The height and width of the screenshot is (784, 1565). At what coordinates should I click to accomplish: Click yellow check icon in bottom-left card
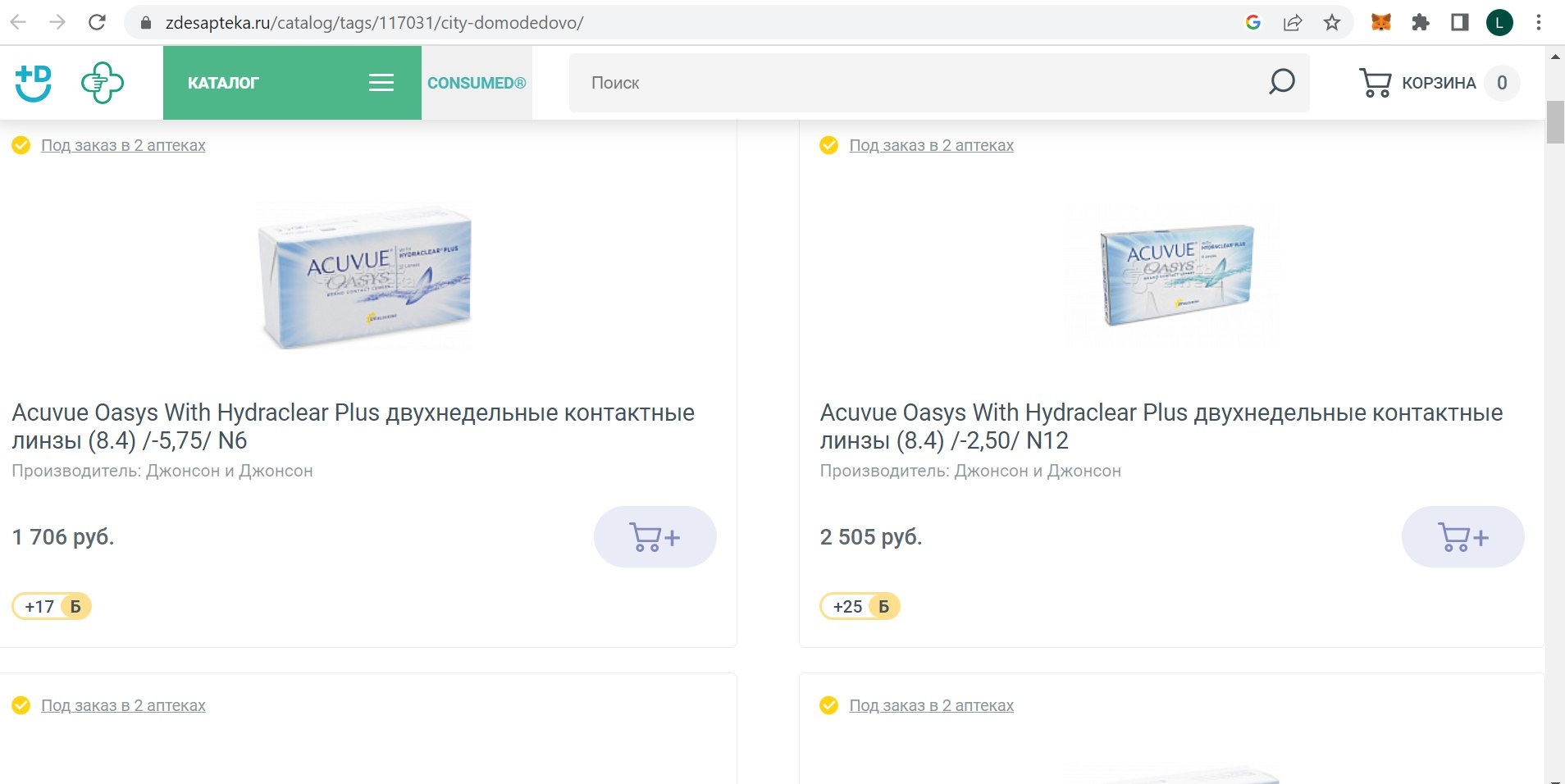pyautogui.click(x=21, y=705)
